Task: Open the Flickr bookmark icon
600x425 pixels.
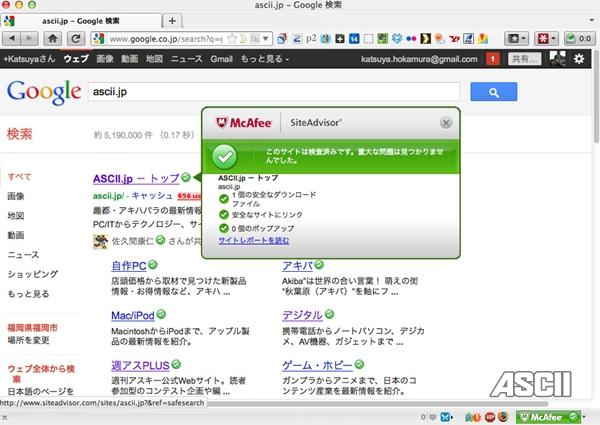Action: pos(411,39)
